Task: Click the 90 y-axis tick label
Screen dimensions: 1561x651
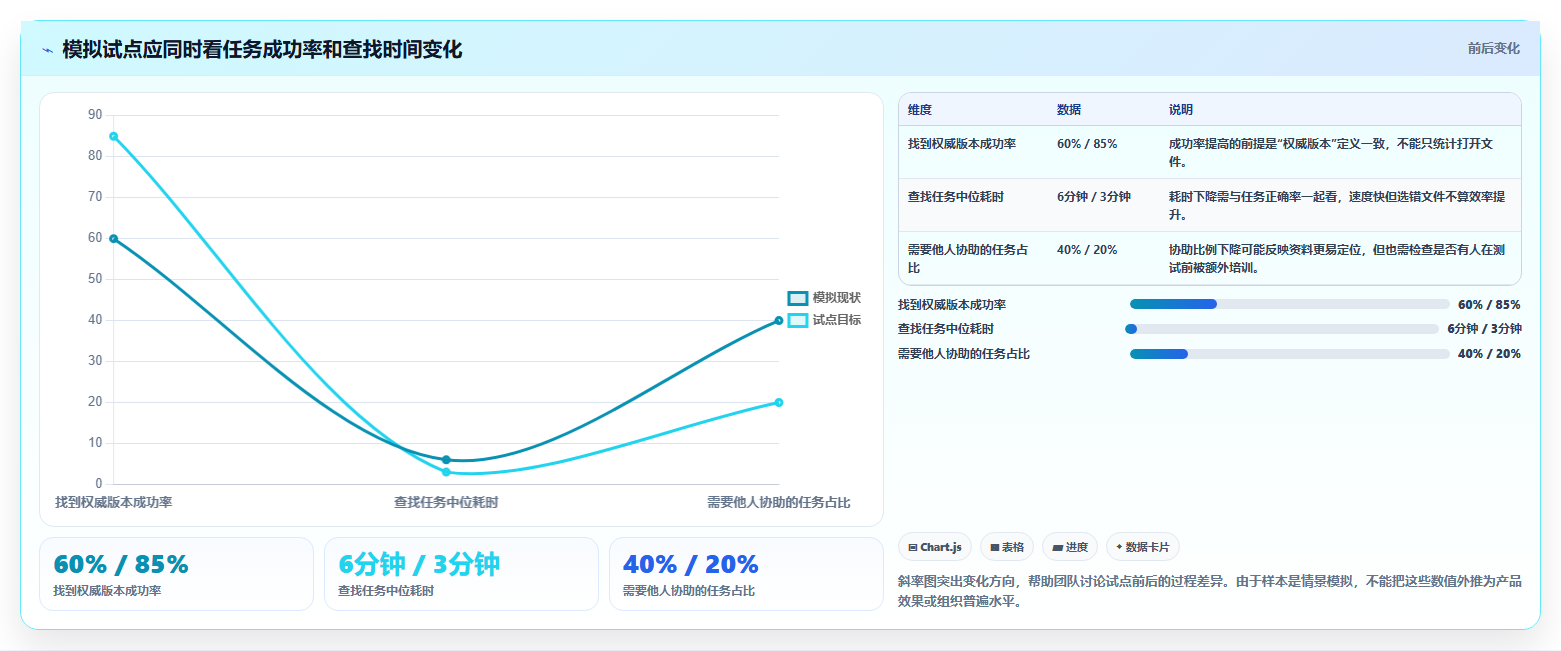Action: click(95, 115)
